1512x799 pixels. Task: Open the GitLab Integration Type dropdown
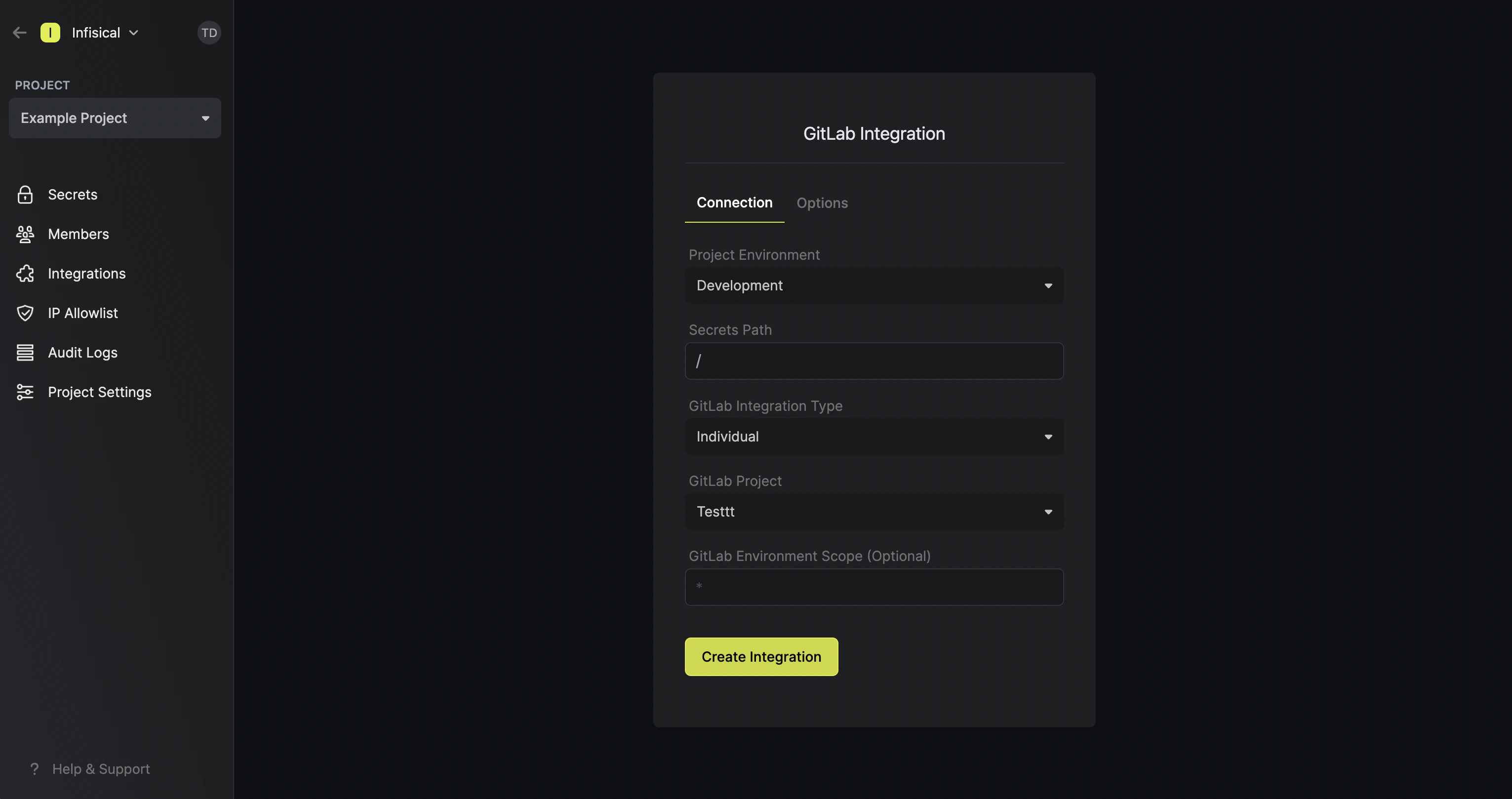pos(874,436)
